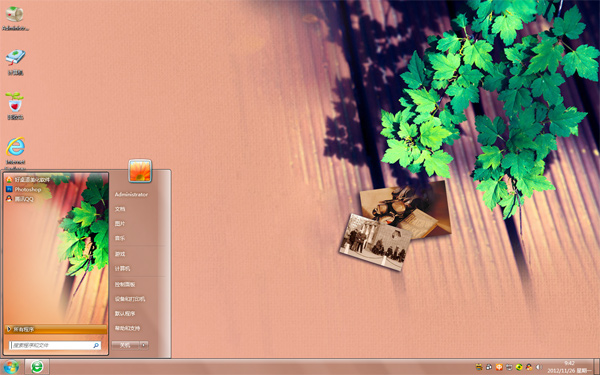Screen dimensions: 600x375
Task: Click the QQ penguin tray icon
Action: pyautogui.click(x=529, y=367)
